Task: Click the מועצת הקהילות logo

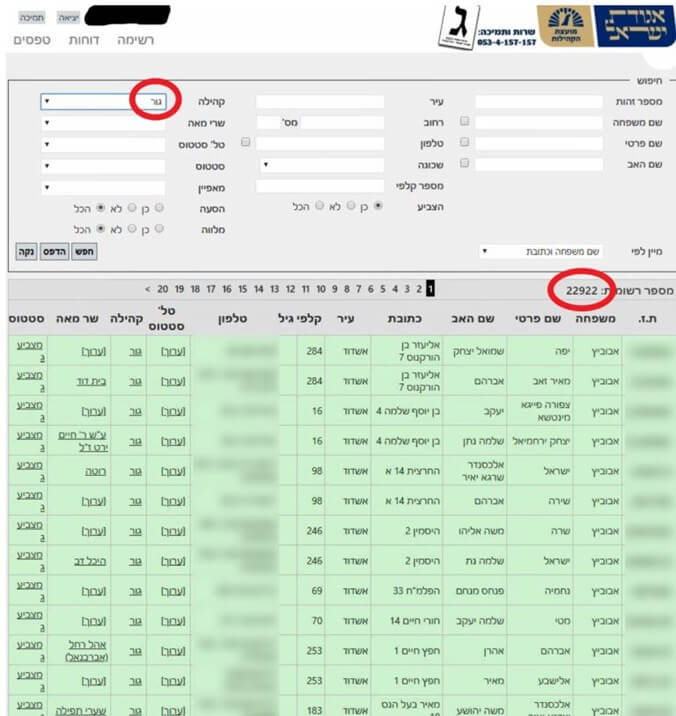Action: pyautogui.click(x=565, y=27)
